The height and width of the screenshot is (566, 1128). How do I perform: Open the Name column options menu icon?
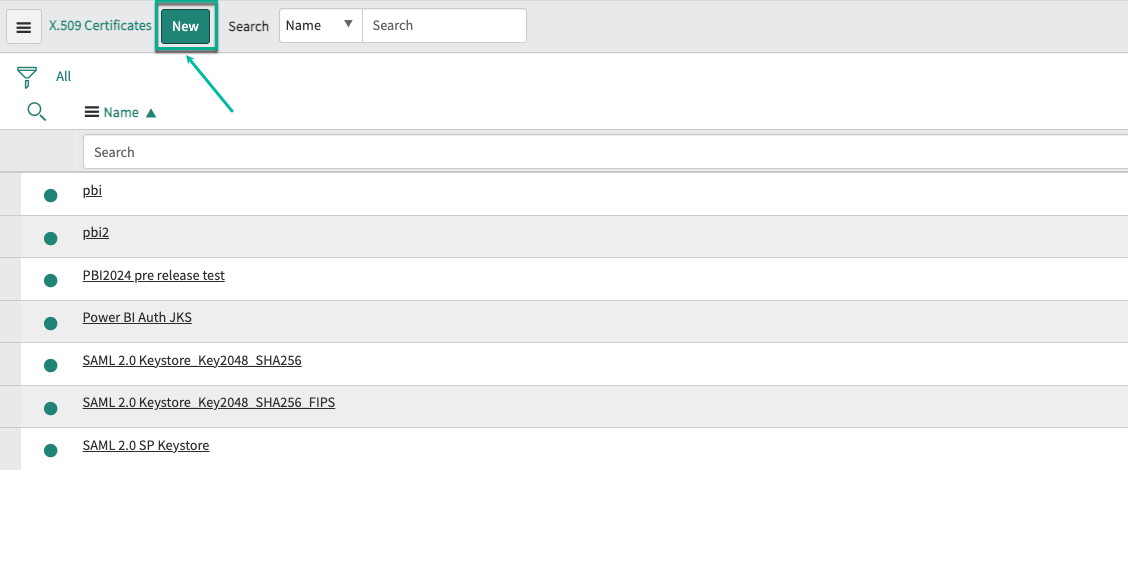91,113
